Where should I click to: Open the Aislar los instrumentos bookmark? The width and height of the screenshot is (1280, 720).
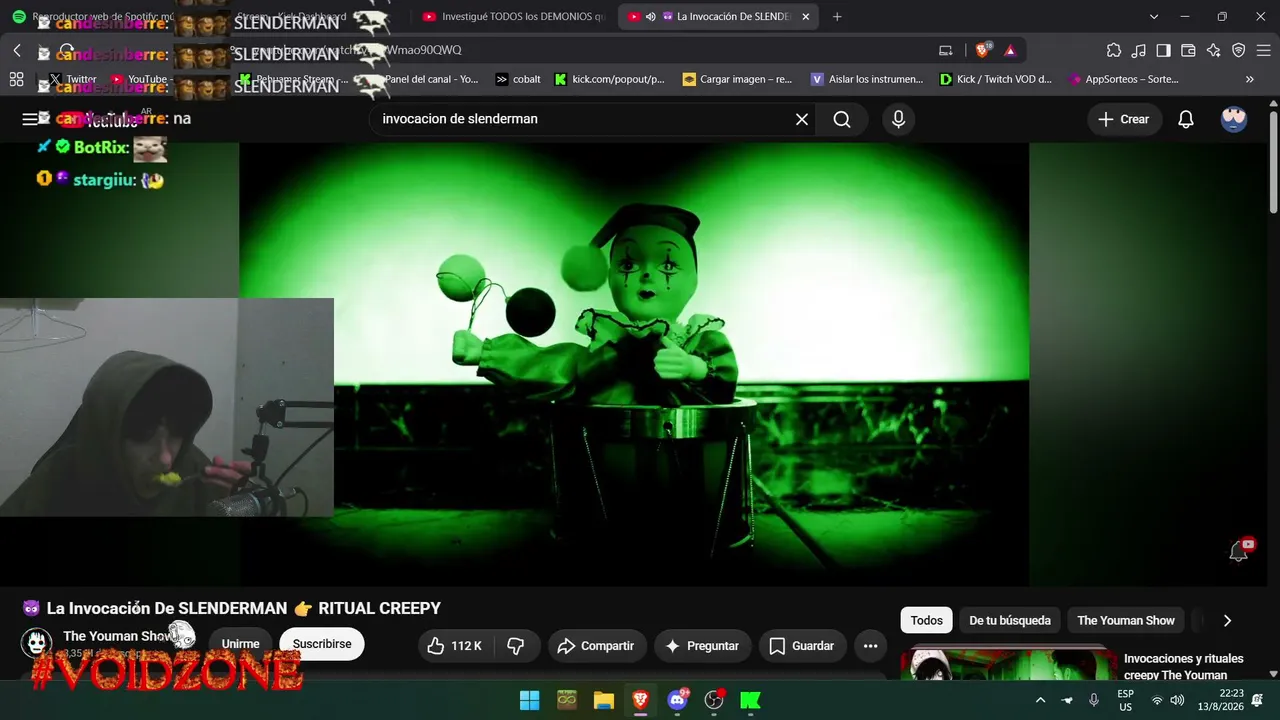pyautogui.click(x=867, y=79)
